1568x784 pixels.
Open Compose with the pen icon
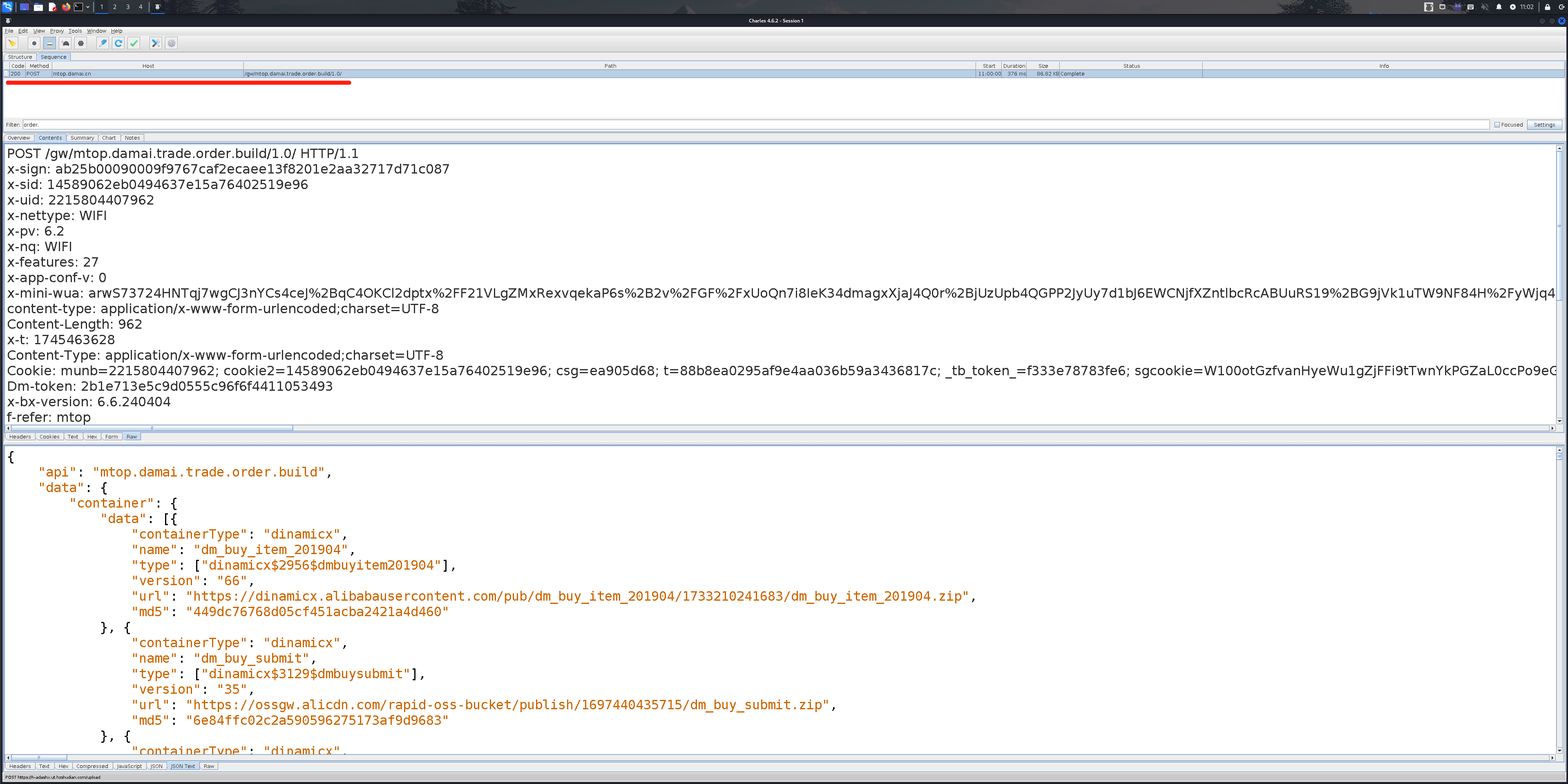pyautogui.click(x=103, y=43)
